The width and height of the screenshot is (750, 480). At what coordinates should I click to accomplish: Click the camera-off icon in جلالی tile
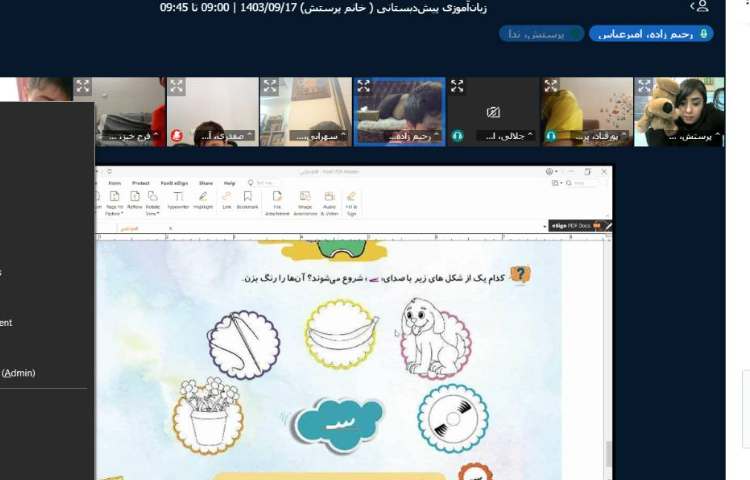coord(493,112)
